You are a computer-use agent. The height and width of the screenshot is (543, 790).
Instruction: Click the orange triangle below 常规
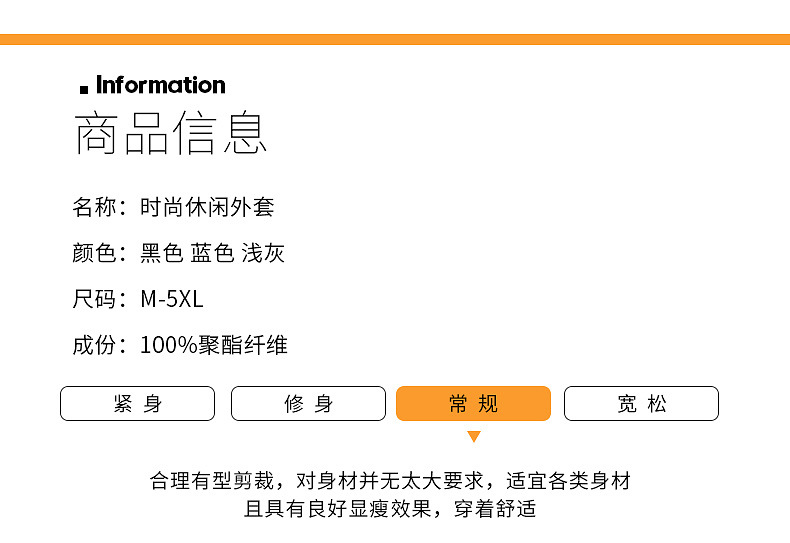pyautogui.click(x=474, y=437)
